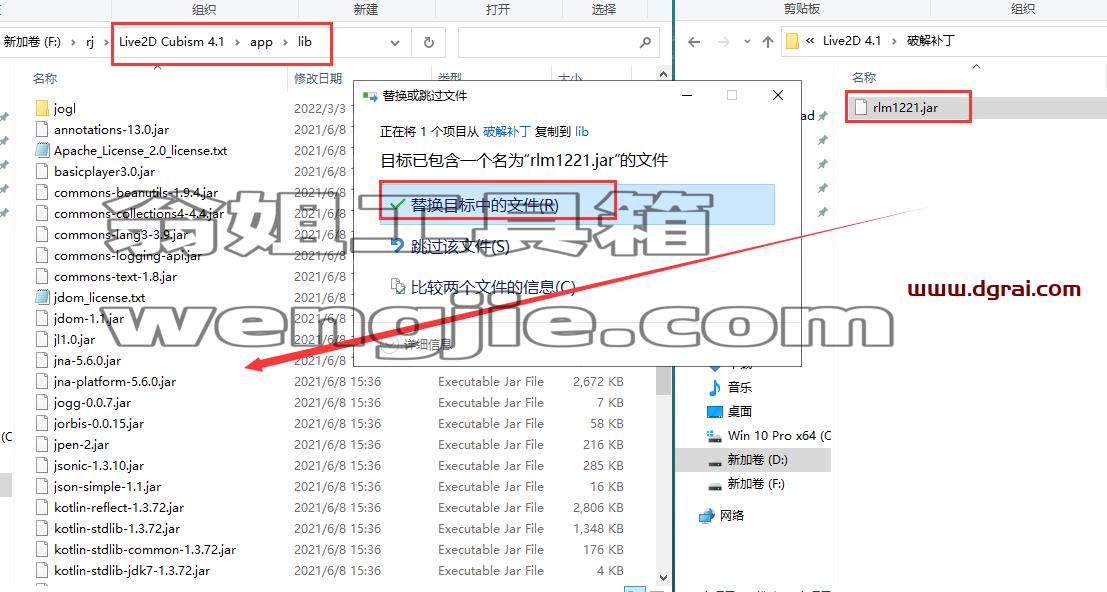The image size is (1107, 592).
Task: Click the lib destination link in dialog
Action: (x=582, y=131)
